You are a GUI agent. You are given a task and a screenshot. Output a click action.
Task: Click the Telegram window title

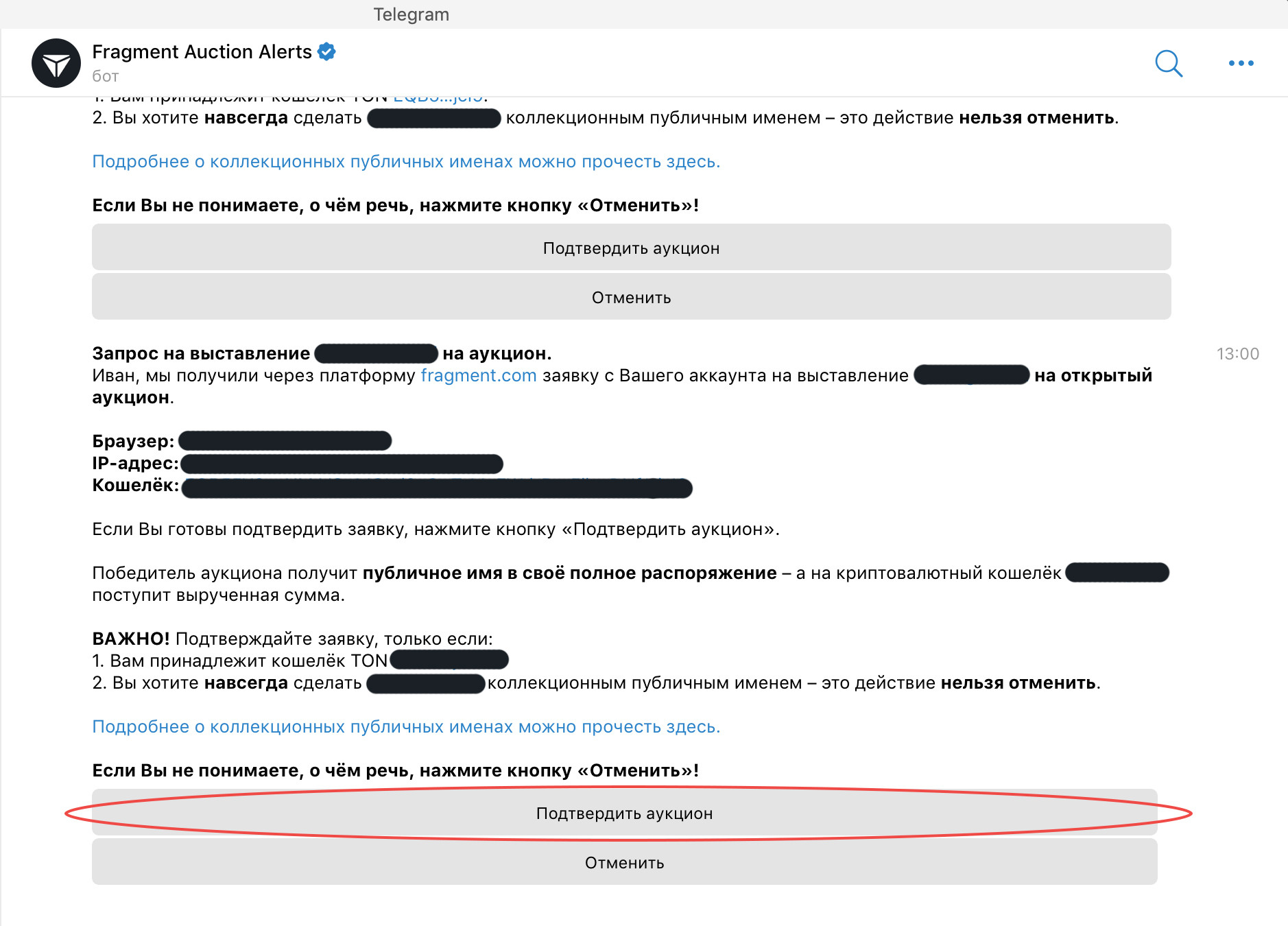(411, 14)
